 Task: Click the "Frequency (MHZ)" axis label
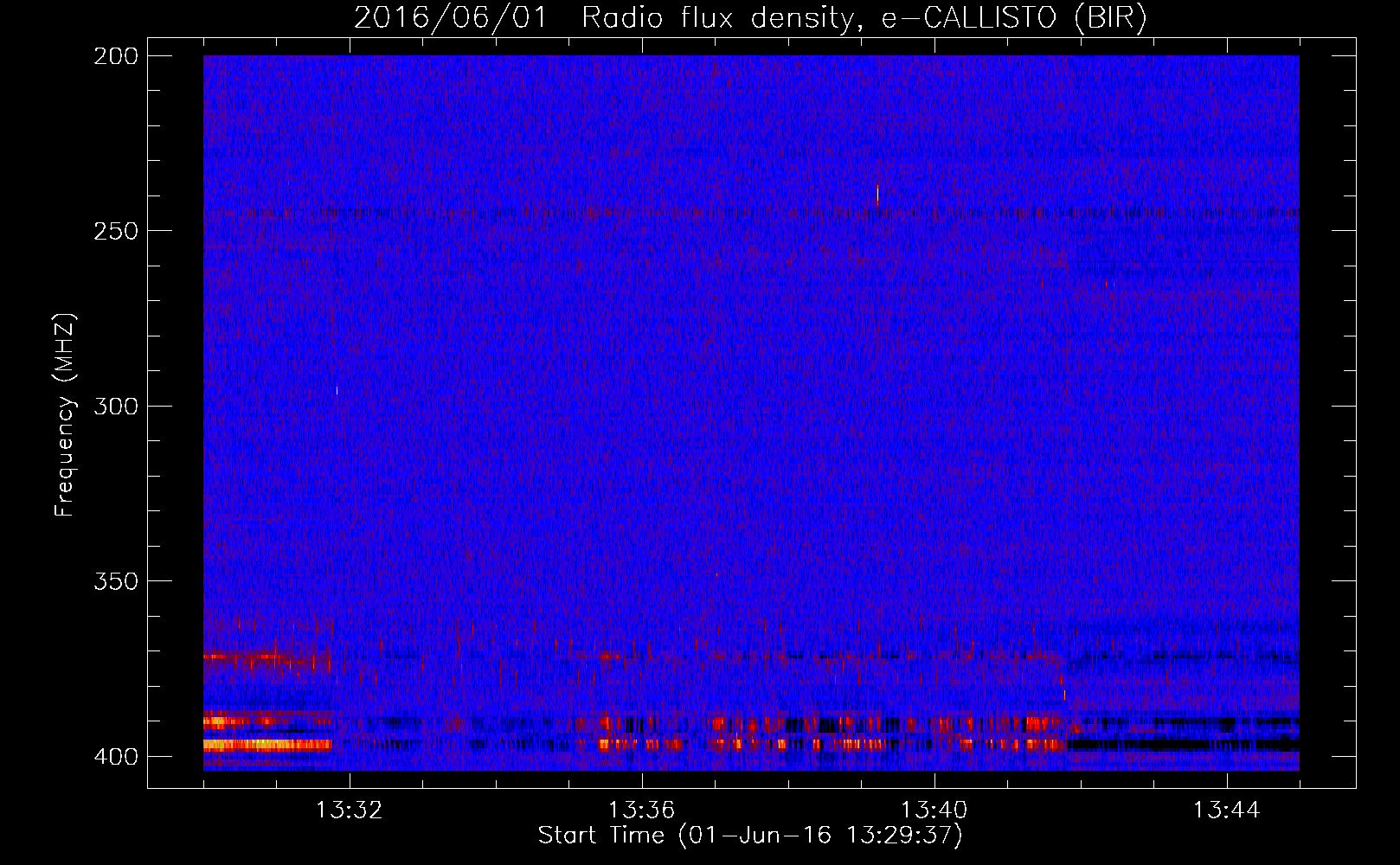[65, 414]
